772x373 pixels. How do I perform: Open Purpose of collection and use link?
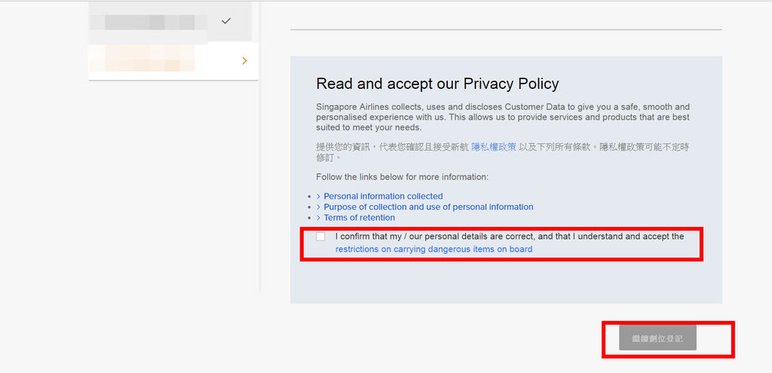(428, 207)
